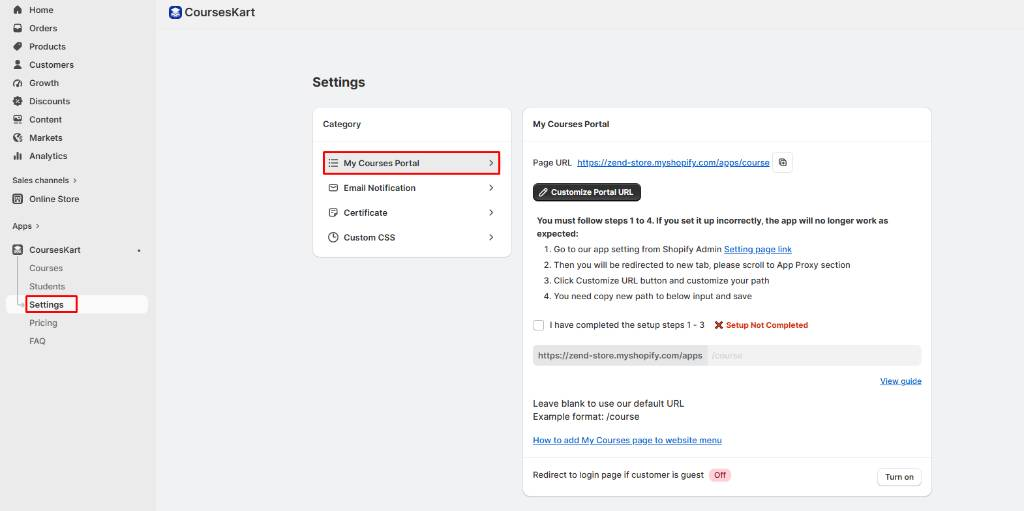Check 'I have completed the setup steps'
Screen dimensions: 1024x511
pyautogui.click(x=538, y=325)
